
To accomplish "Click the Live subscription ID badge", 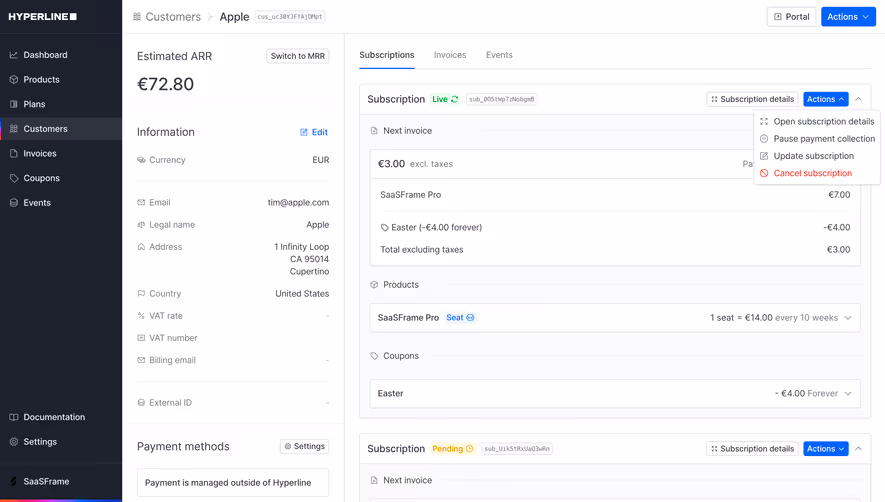I will pos(501,99).
